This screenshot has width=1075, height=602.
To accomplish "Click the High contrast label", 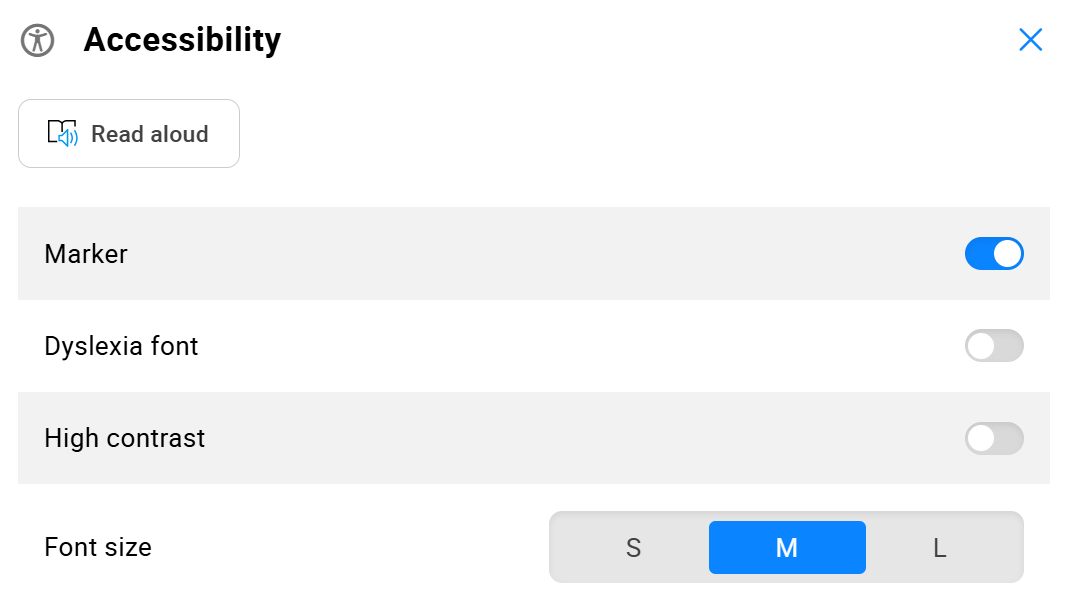I will 125,438.
